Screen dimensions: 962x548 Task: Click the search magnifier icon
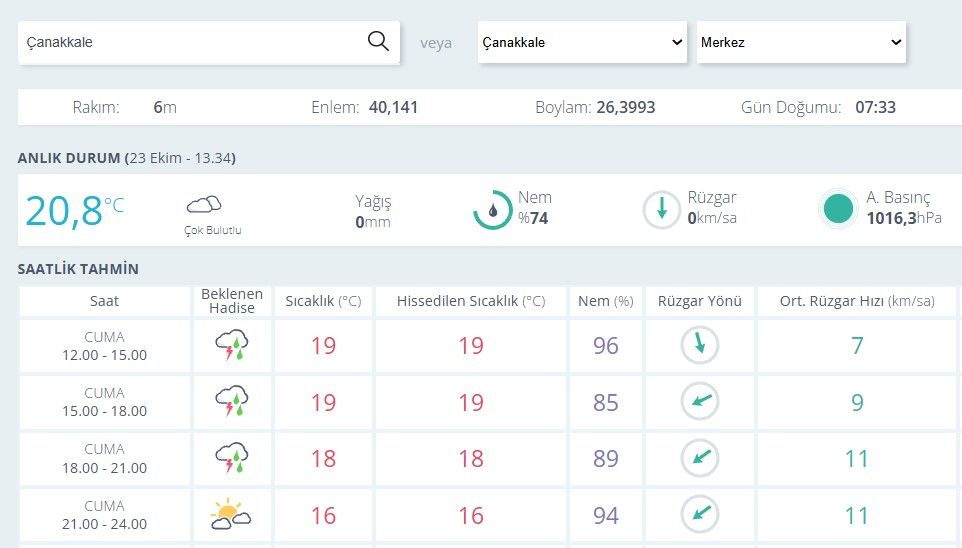tap(378, 41)
